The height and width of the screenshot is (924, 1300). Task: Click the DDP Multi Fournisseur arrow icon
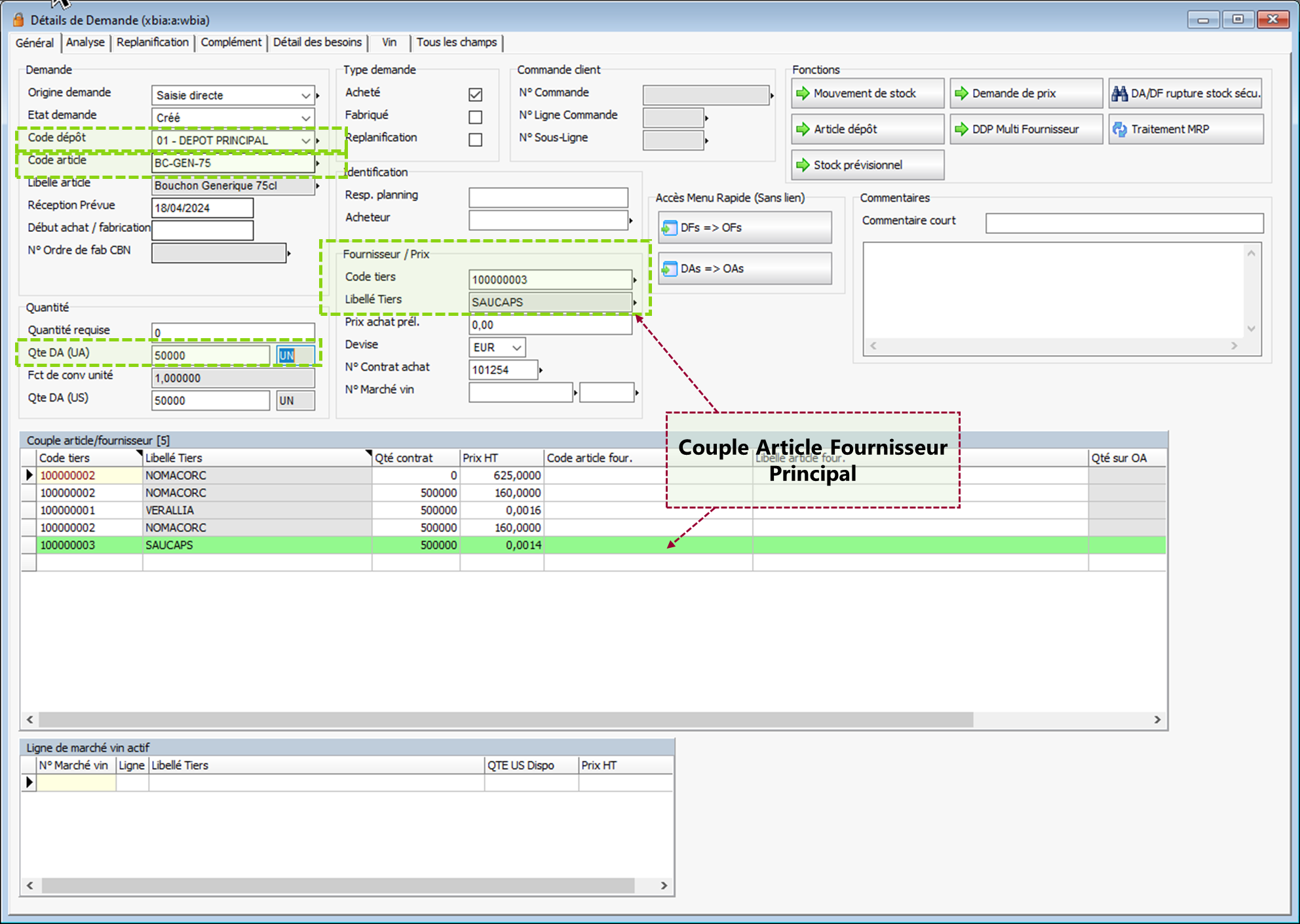(x=961, y=129)
